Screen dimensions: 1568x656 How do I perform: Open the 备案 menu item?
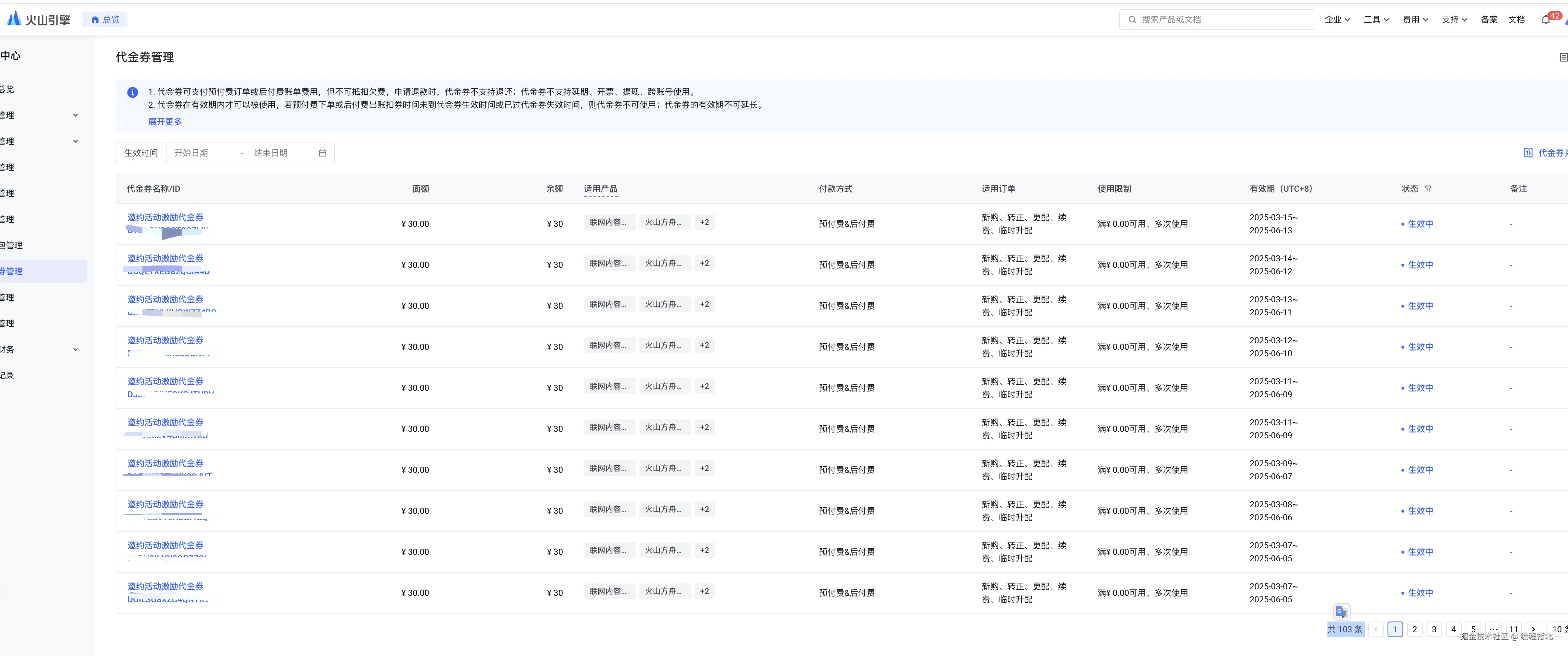1489,20
